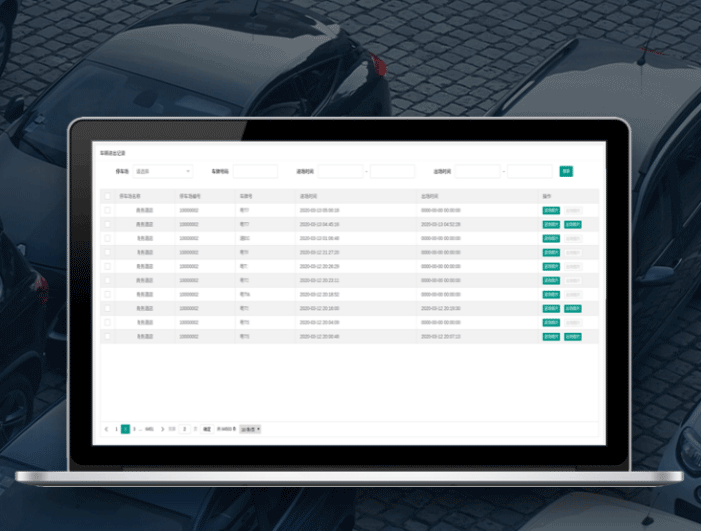
Task: Click entry photo button in first row
Action: pyautogui.click(x=550, y=211)
